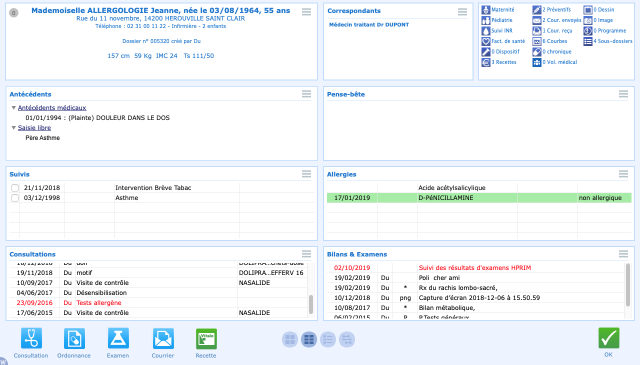Click the patient measurements line 157 cm 59 Kg
Screen dimensions: 640x365
pyautogui.click(x=161, y=56)
